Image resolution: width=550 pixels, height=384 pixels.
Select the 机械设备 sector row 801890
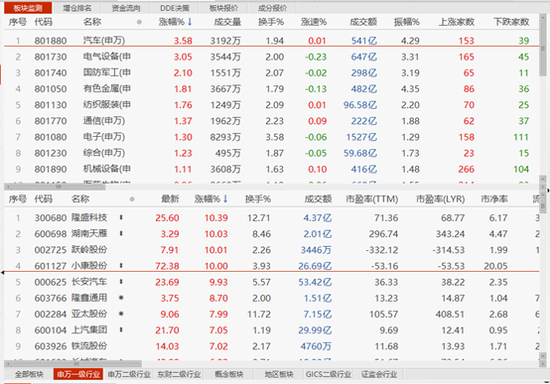click(x=271, y=169)
